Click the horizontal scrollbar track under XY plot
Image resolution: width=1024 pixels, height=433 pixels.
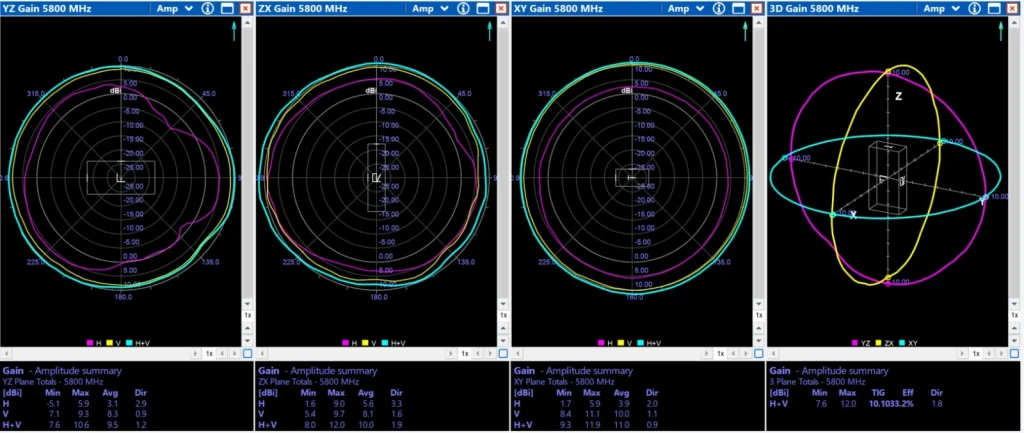tap(614, 353)
